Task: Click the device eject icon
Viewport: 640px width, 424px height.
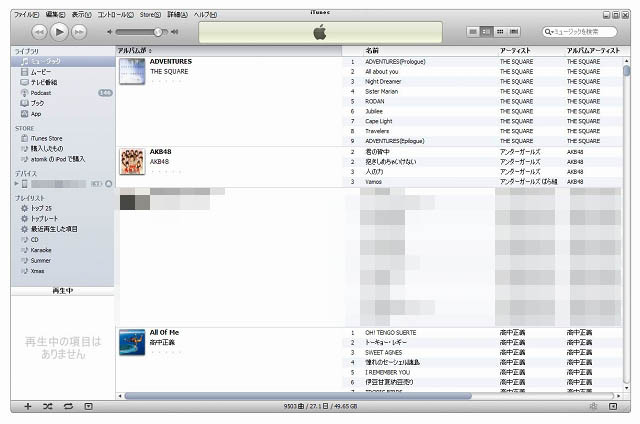Action: click(109, 184)
